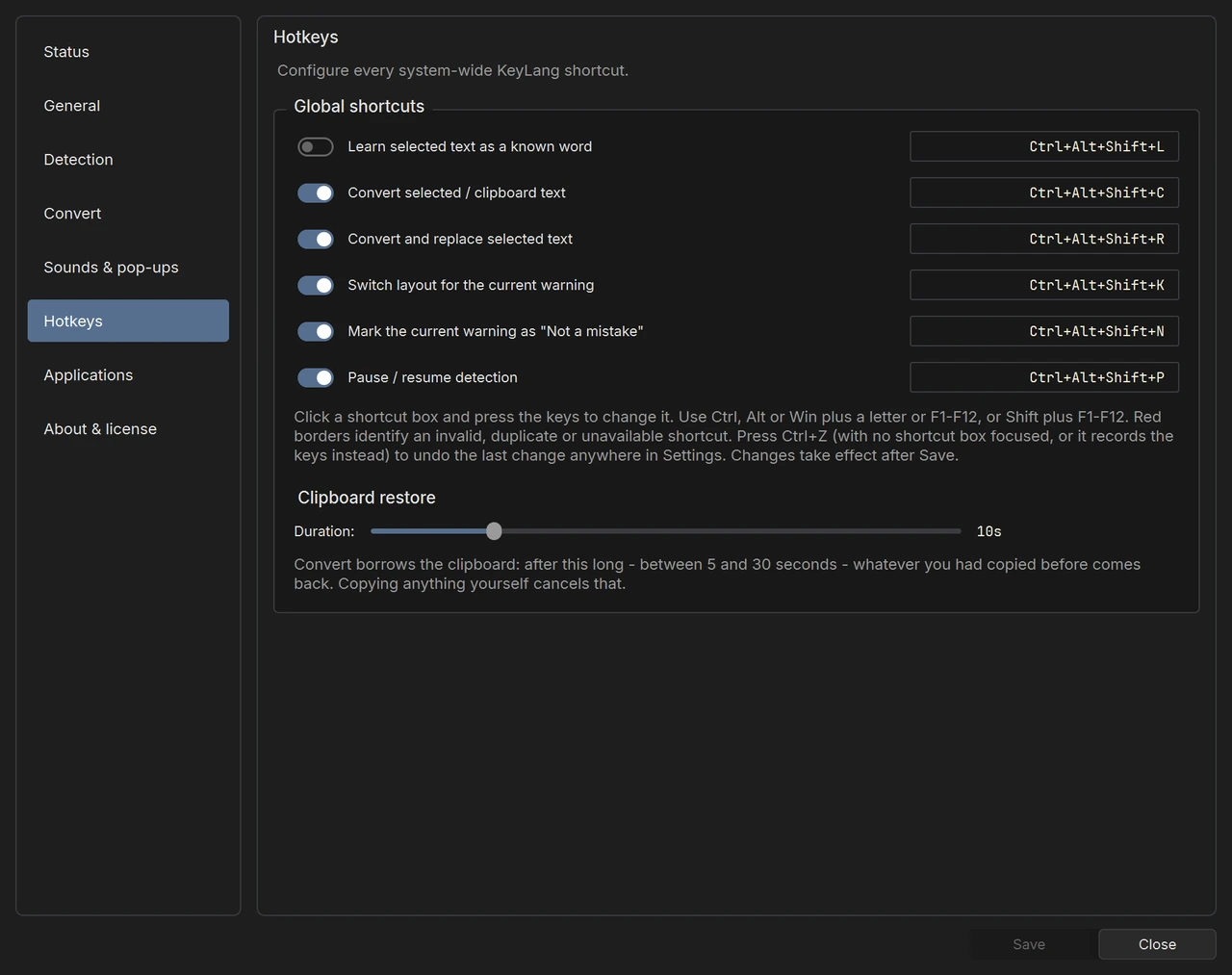
Task: Select the Ctrl+Alt+Shift+R shortcut field
Action: click(1044, 239)
